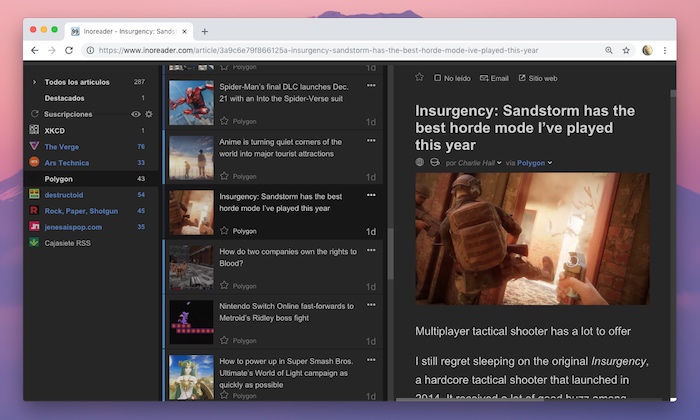This screenshot has width=700, height=420.
Task: Click the Ars Technica feed icon
Action: click(x=34, y=162)
